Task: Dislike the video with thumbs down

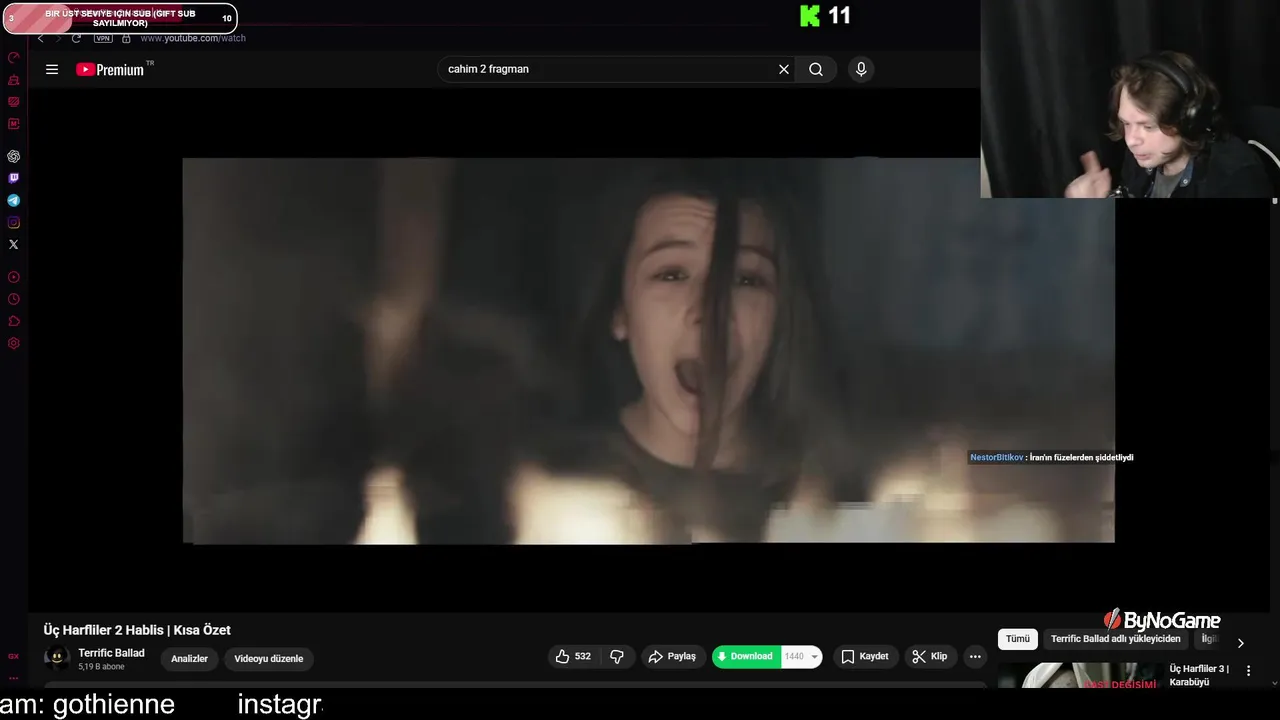Action: coord(617,657)
